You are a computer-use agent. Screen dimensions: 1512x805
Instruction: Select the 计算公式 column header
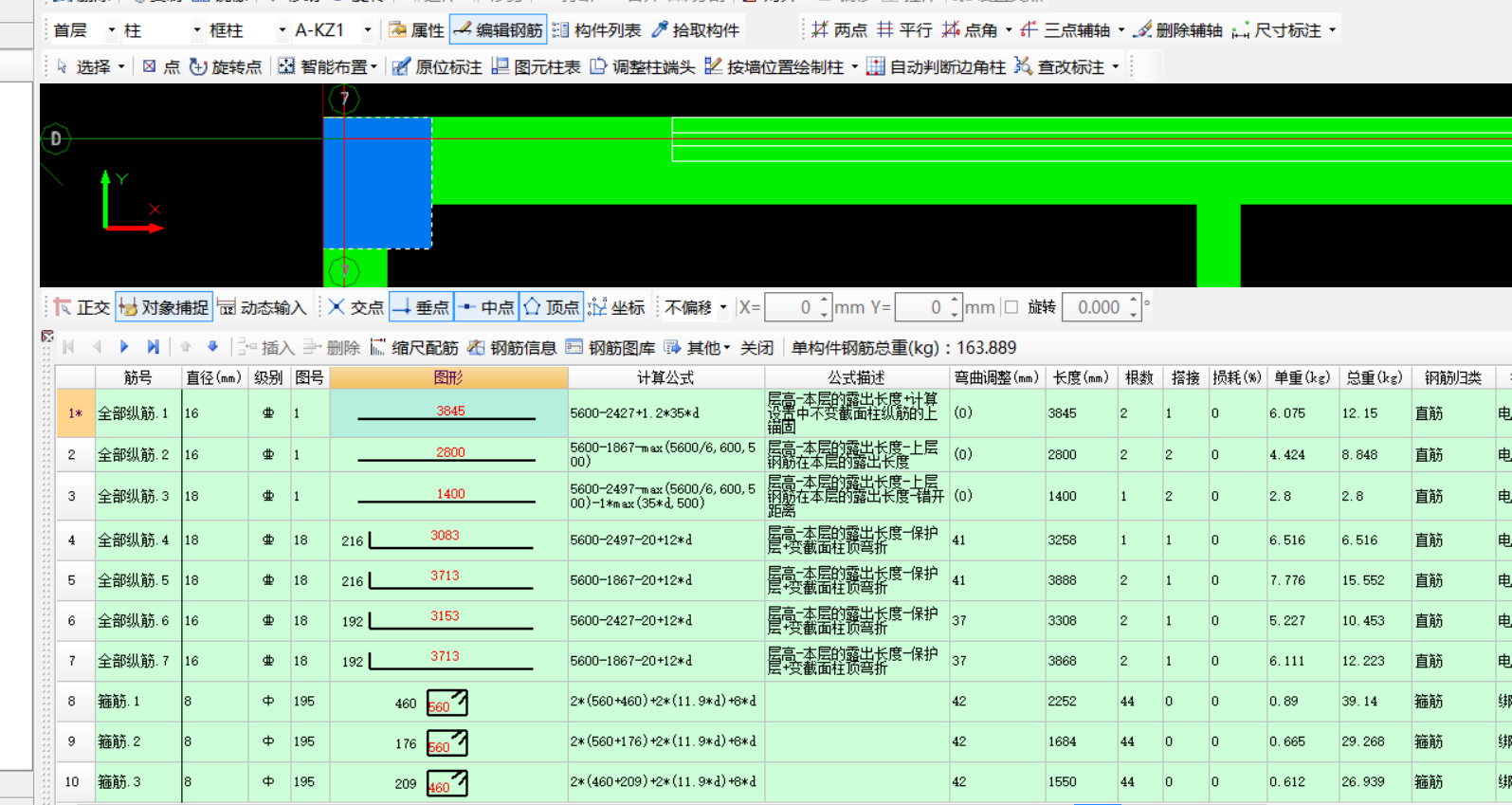(x=665, y=377)
